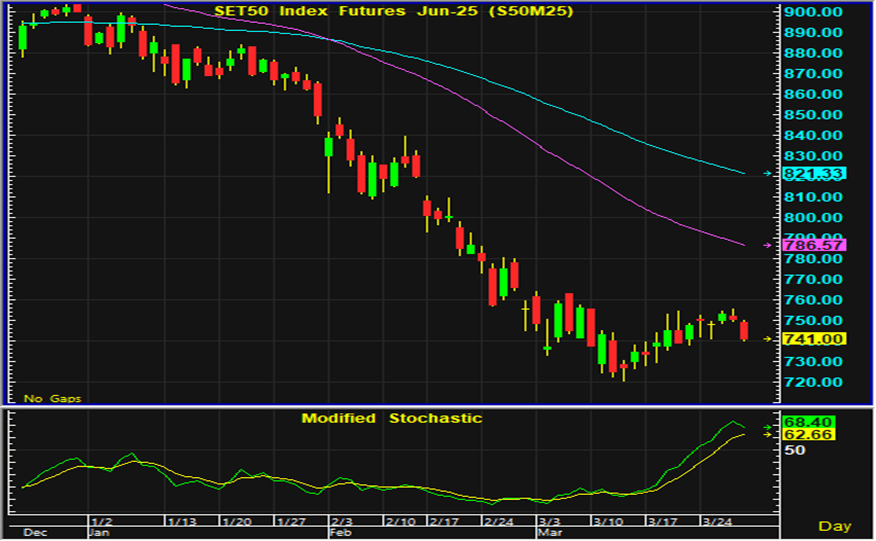This screenshot has height=541, width=876.
Task: Click the Feb month label on the time axis
Action: tap(339, 534)
